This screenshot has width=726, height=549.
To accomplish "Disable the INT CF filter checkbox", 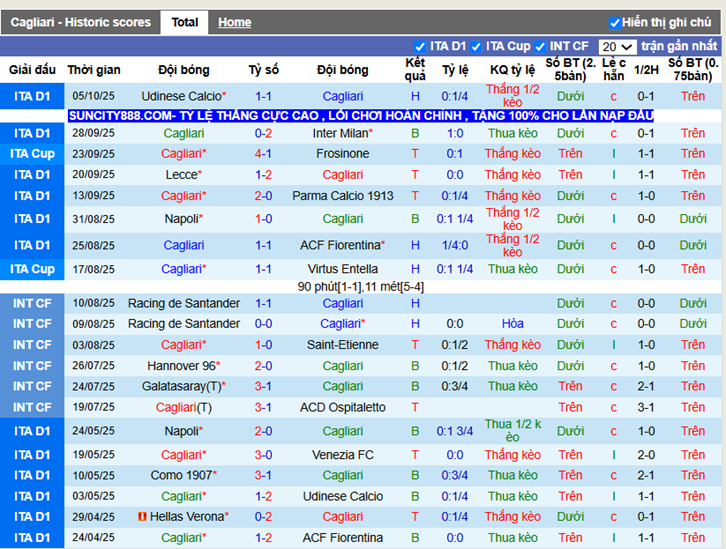I will click(x=540, y=46).
